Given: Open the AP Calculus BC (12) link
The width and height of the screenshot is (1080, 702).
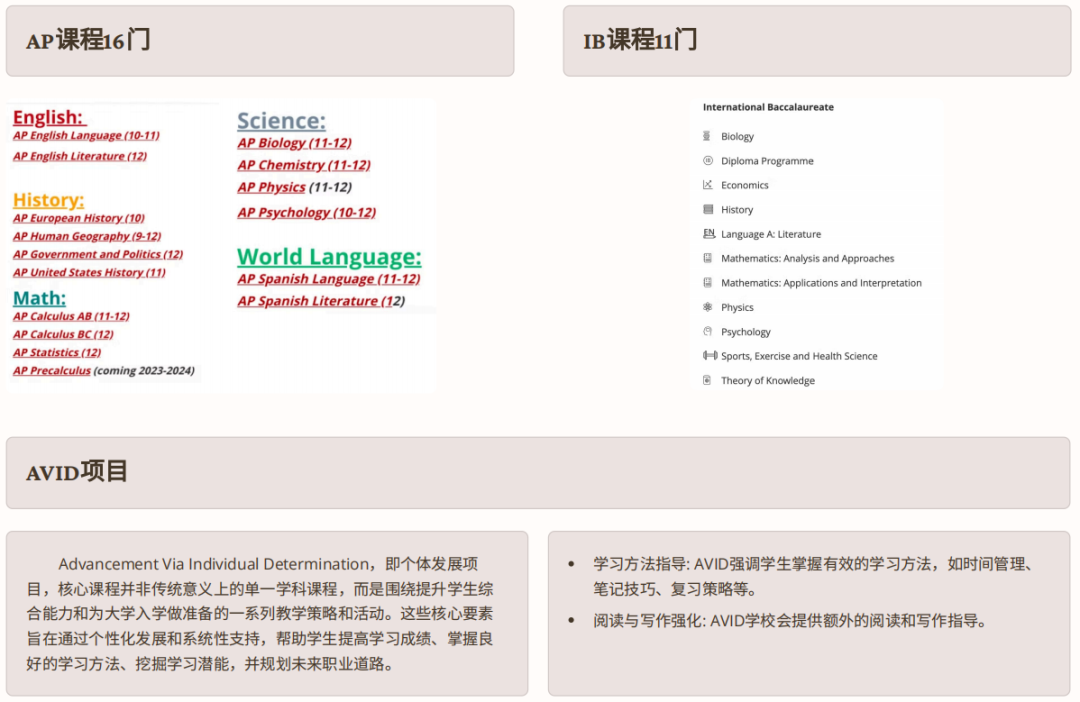Looking at the screenshot, I should [63, 334].
